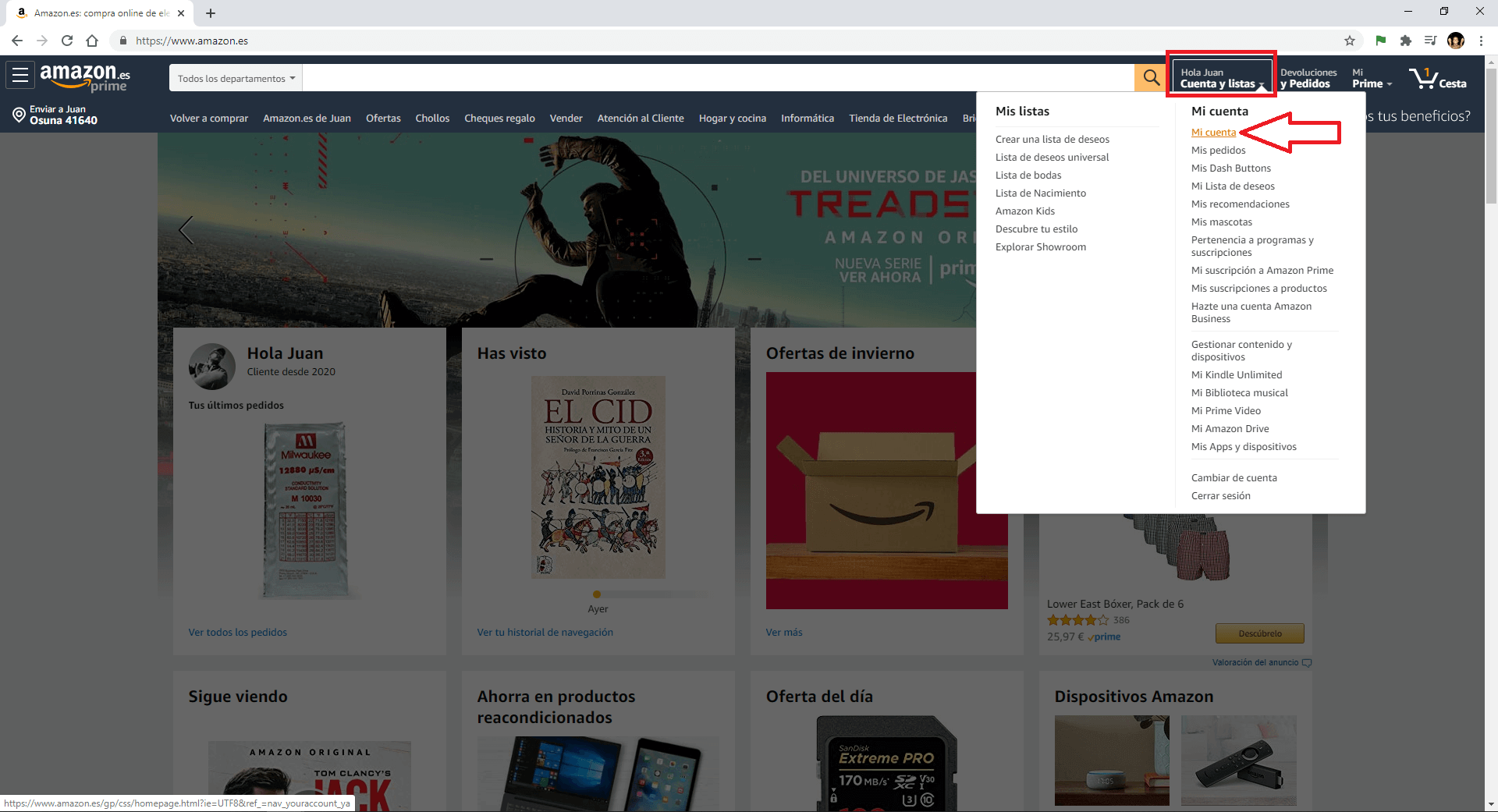The height and width of the screenshot is (812, 1498).
Task: Select Ofertas in navigation bar
Action: pos(383,119)
